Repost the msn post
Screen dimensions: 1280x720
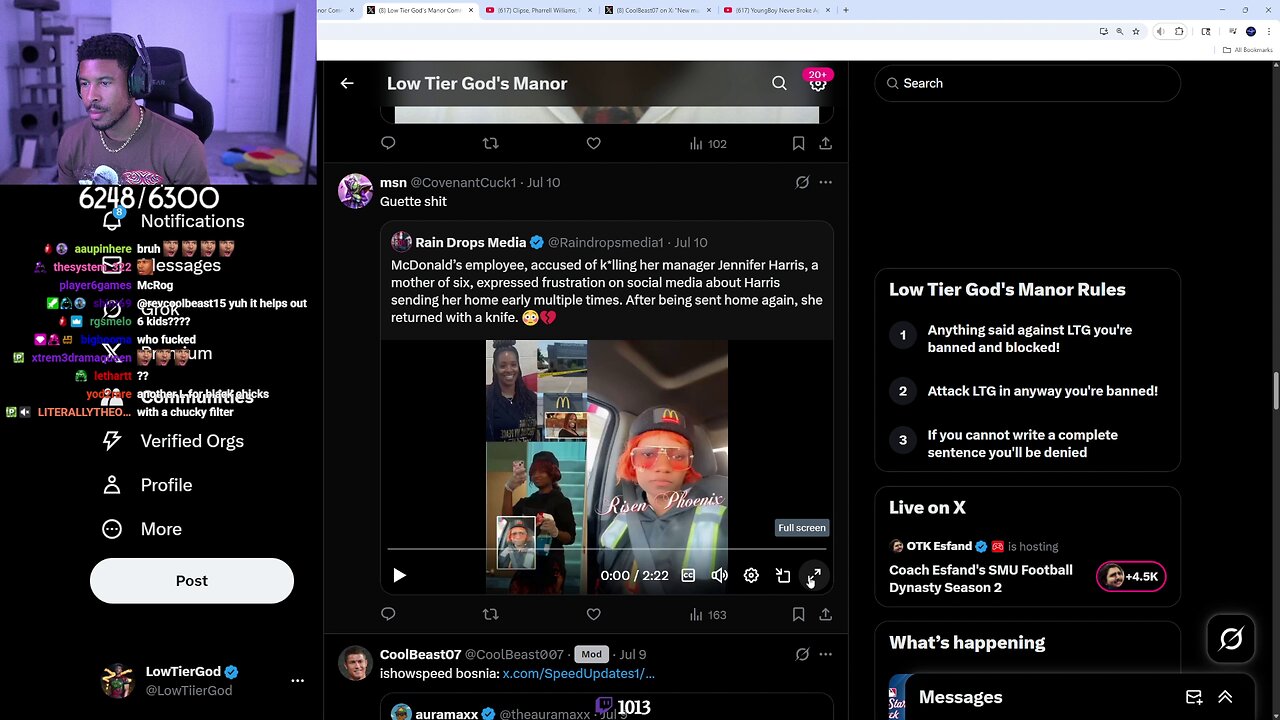[x=490, y=614]
